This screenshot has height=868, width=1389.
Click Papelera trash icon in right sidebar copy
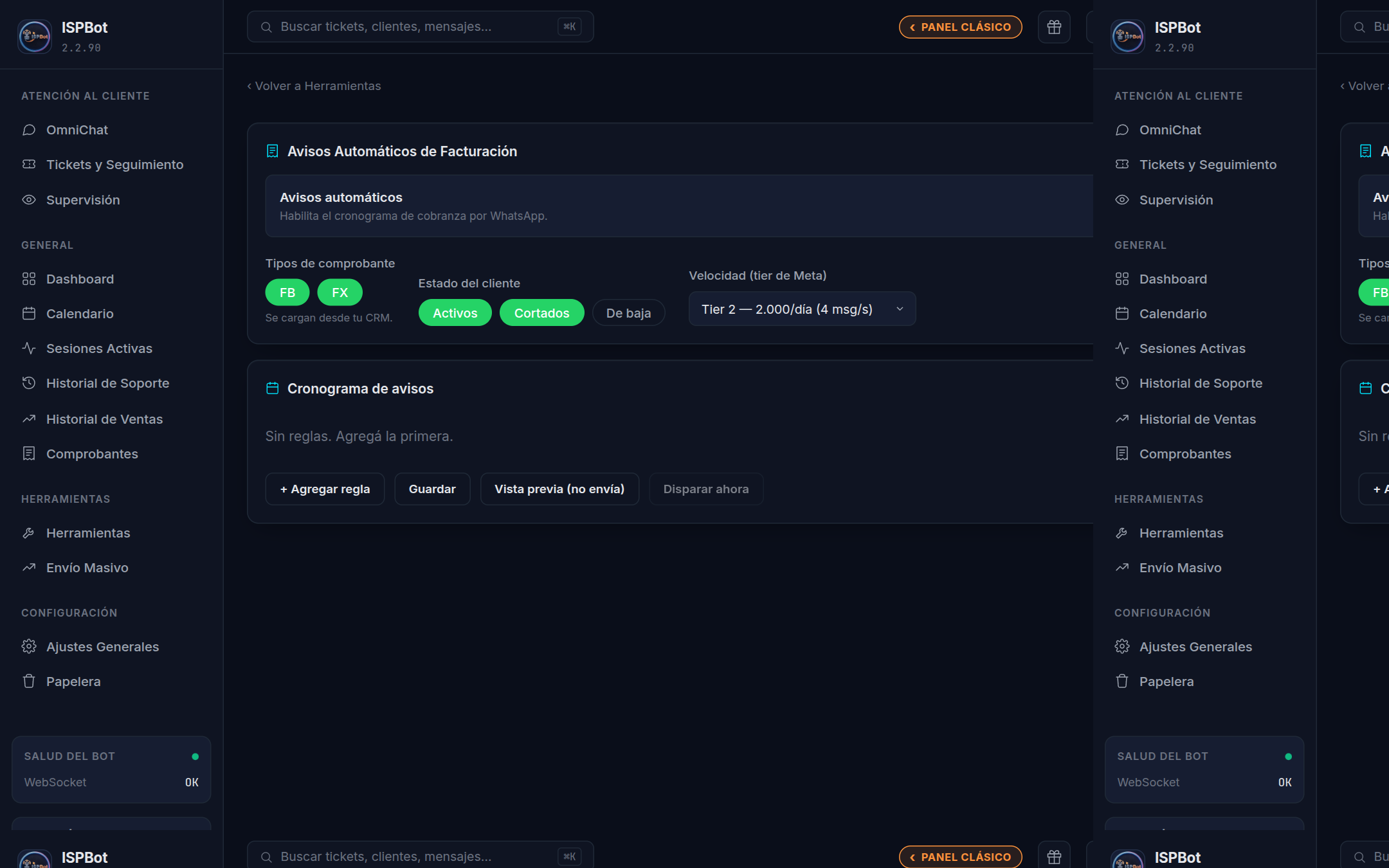[1122, 682]
